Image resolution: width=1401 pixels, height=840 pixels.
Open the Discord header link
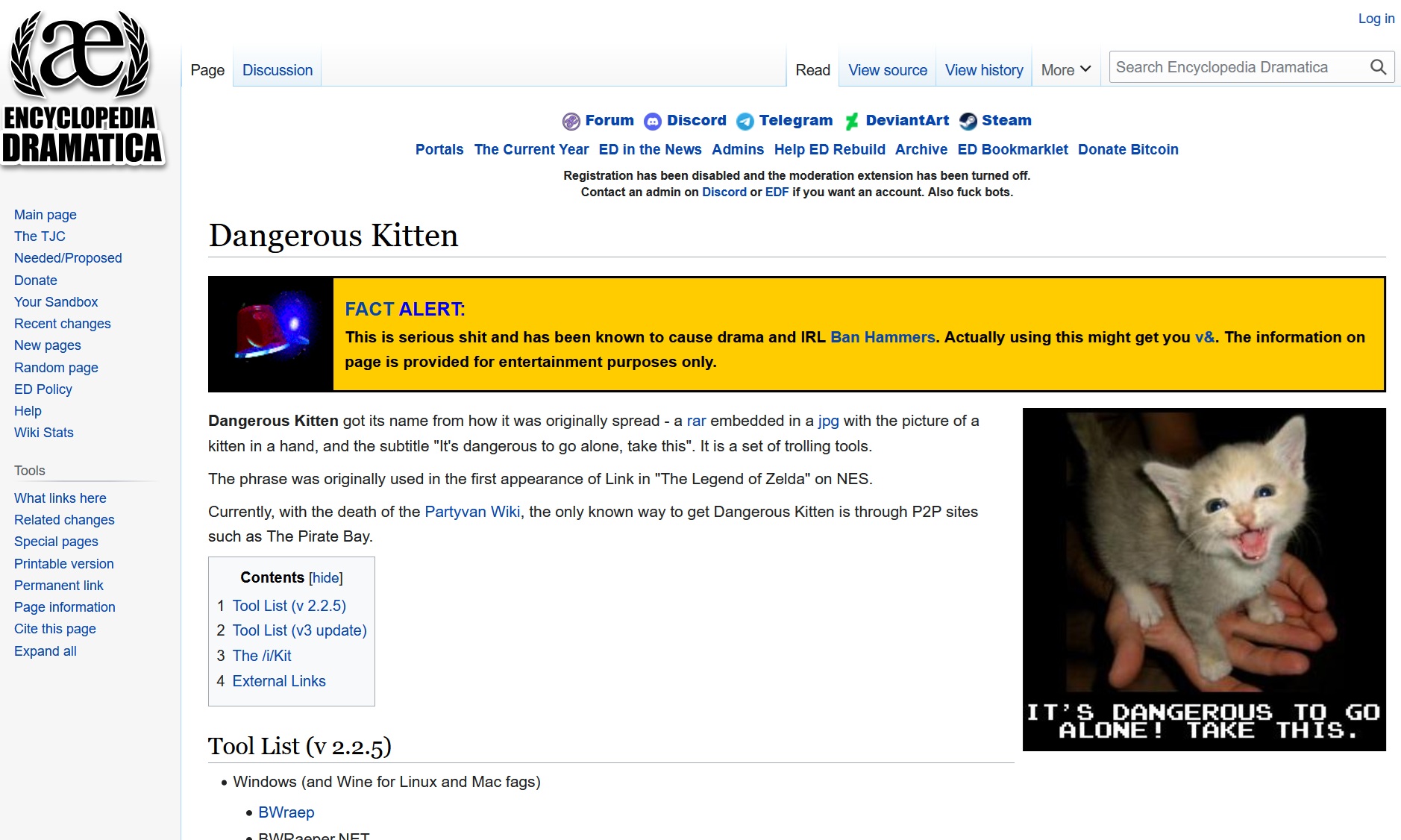(x=697, y=120)
